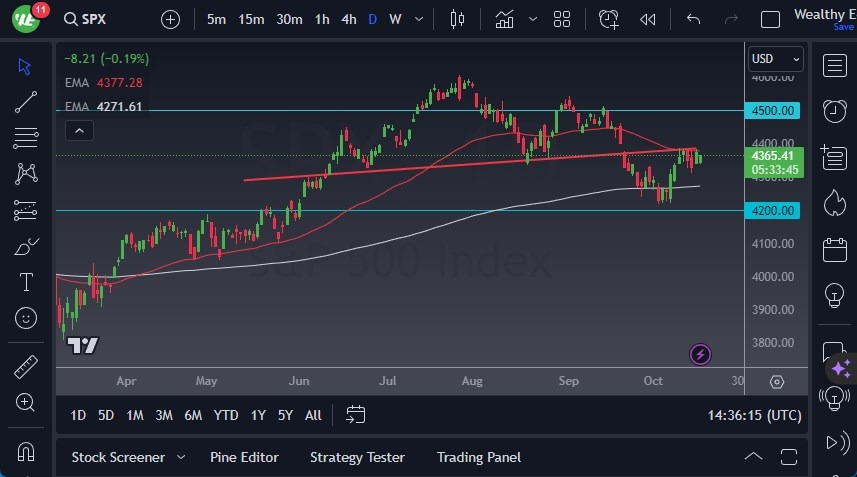The height and width of the screenshot is (477, 857).
Task: Switch to the Pine Editor tab
Action: coord(244,457)
